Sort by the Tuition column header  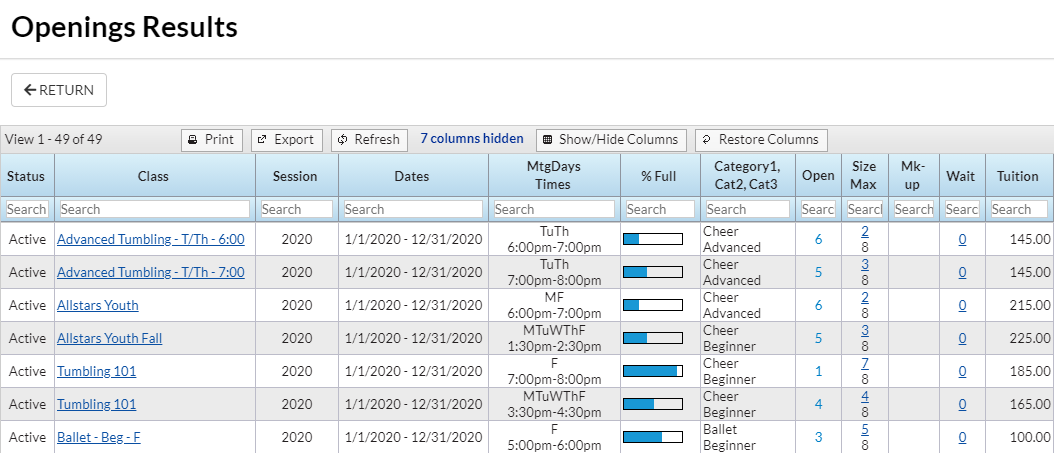point(1018,176)
